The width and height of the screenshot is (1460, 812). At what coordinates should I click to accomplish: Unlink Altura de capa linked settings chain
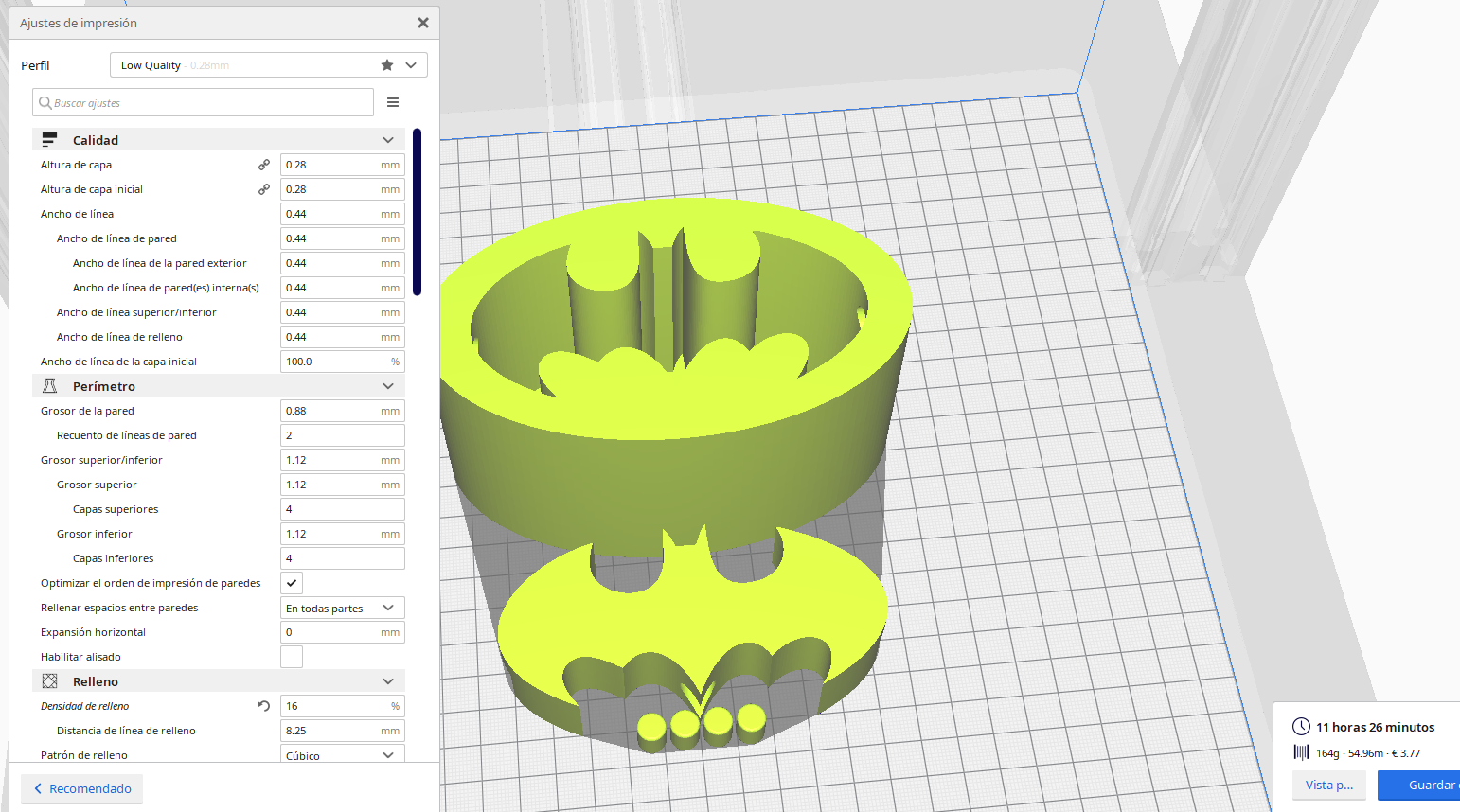pos(264,164)
